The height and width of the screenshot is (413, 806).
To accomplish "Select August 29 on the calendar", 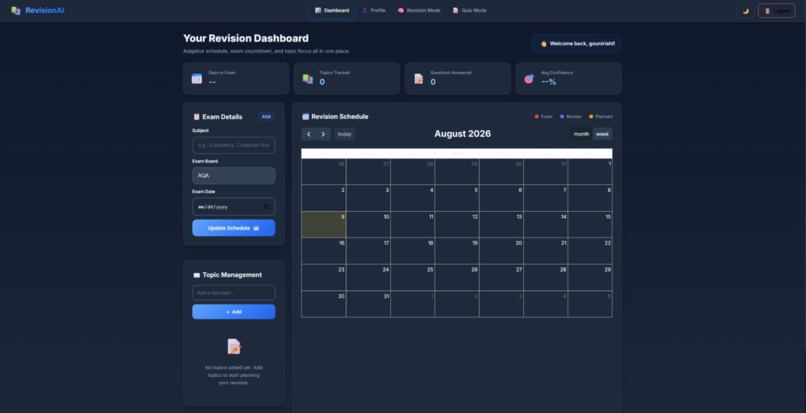I will point(590,277).
